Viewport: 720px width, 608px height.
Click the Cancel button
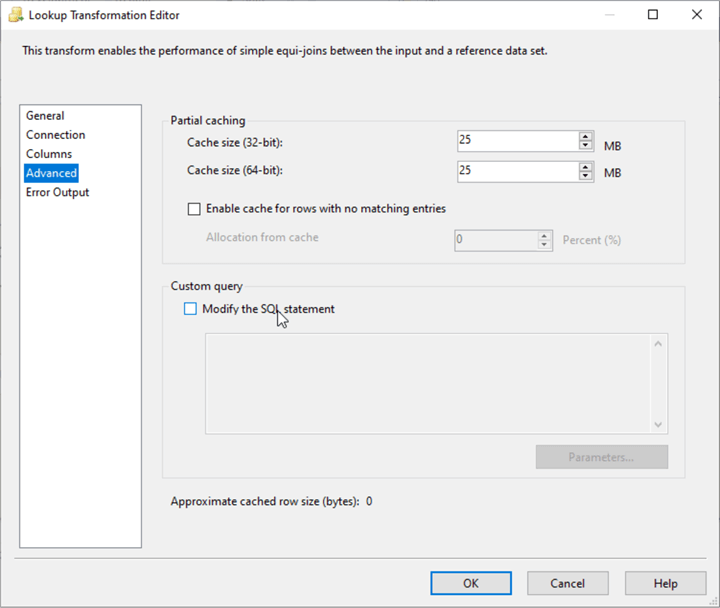coord(567,583)
